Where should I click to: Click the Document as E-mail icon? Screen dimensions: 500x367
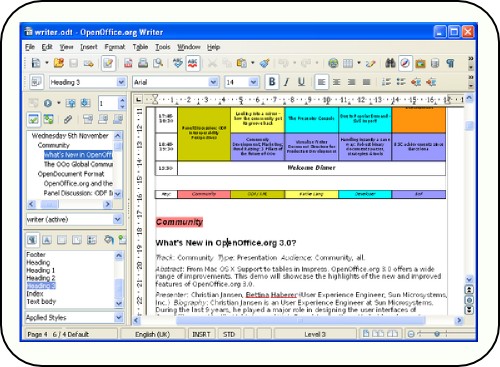88,63
